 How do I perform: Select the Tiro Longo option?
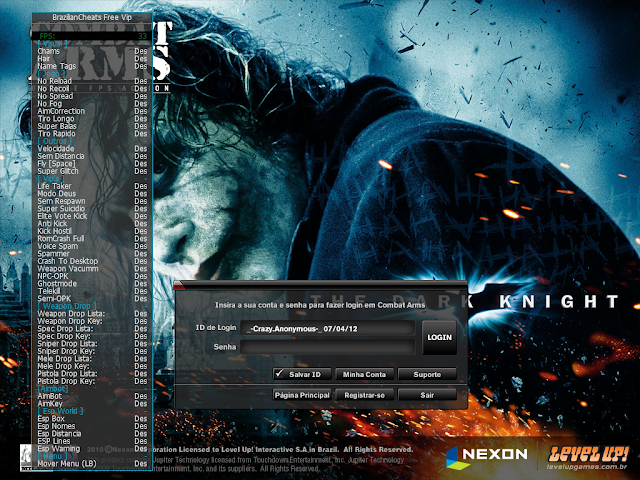pos(92,118)
